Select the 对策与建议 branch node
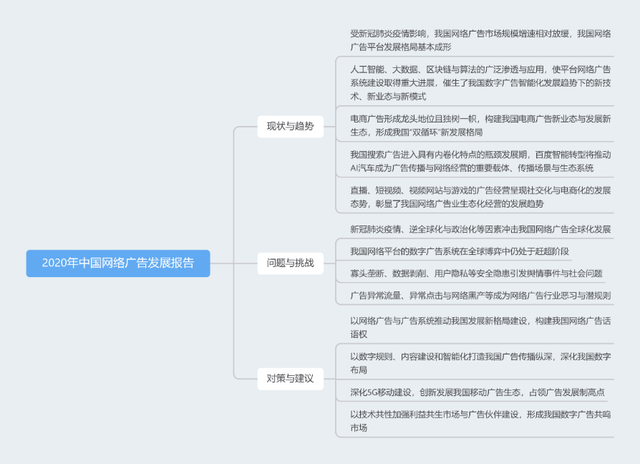Viewport: 640px width, 464px height. click(290, 379)
